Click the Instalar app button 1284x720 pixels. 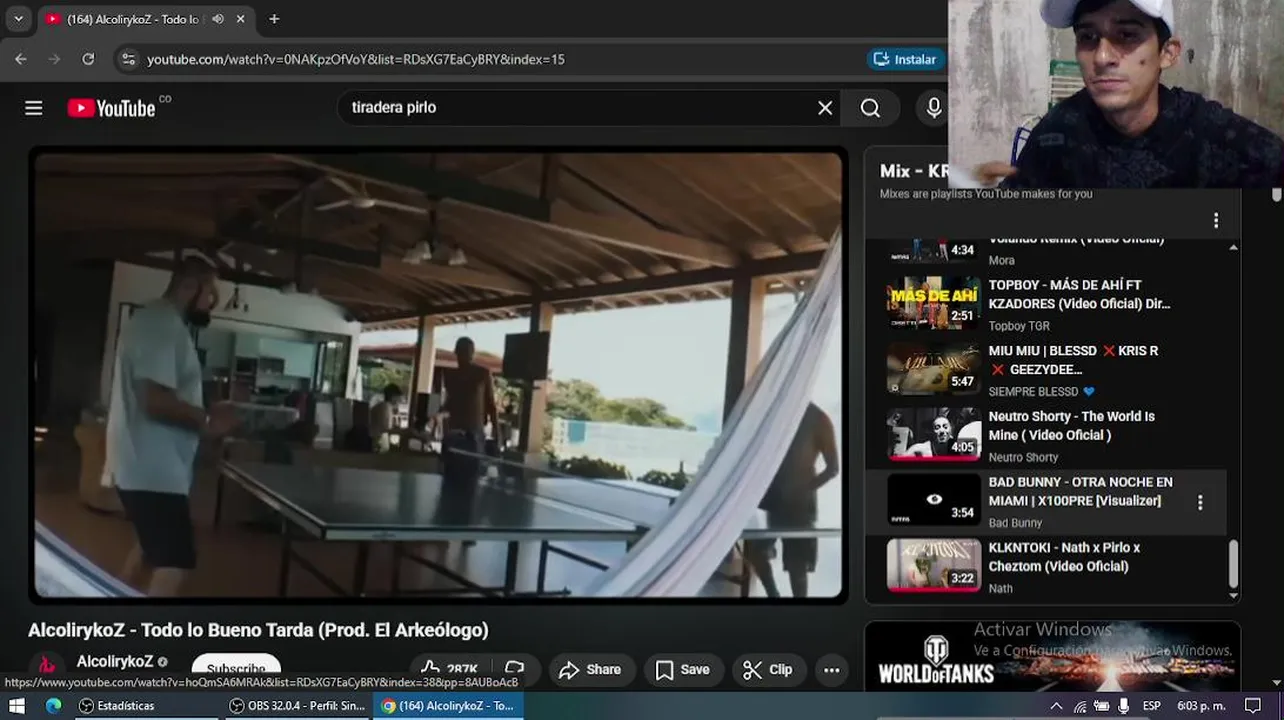coord(906,59)
